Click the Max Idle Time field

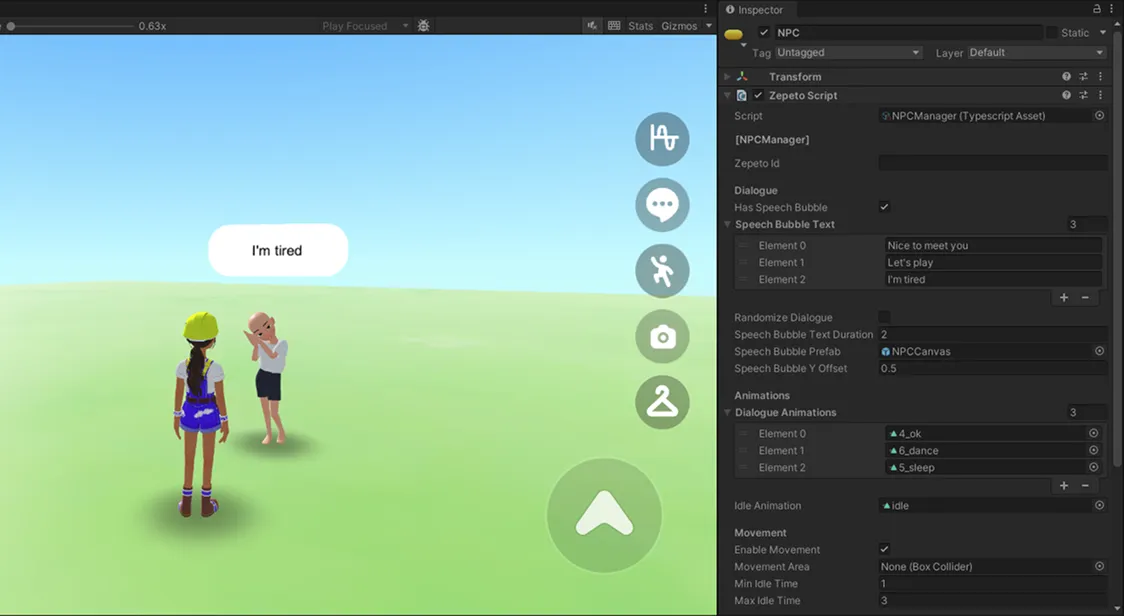coord(993,600)
